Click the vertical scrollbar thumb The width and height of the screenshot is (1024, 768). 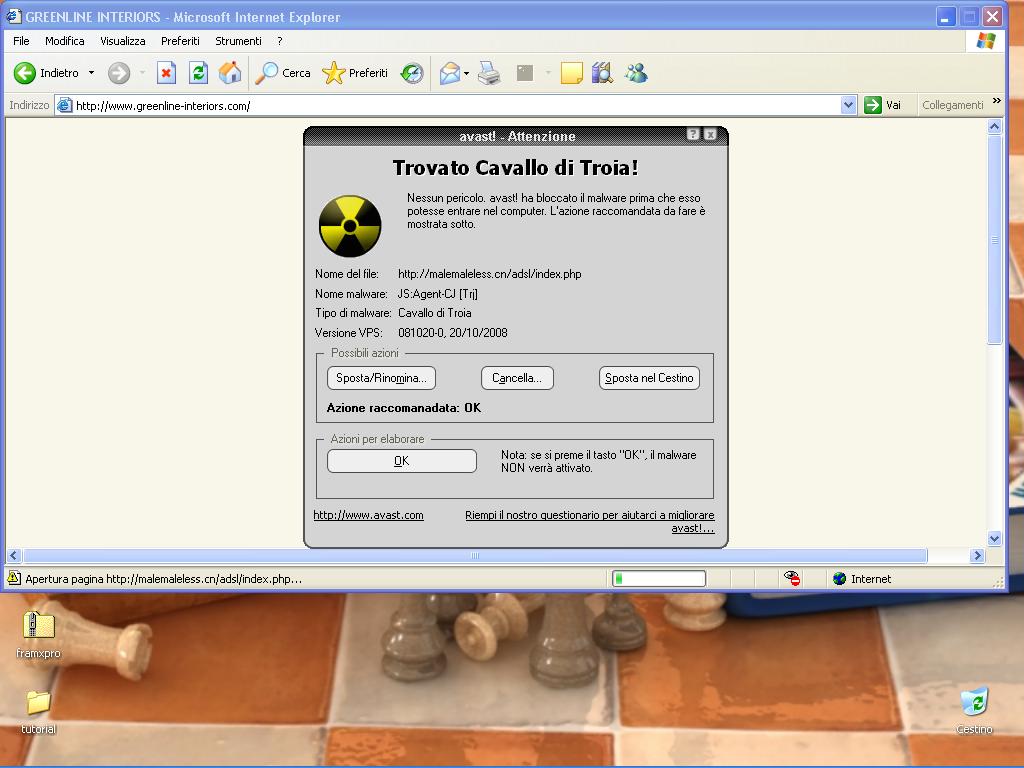coord(995,239)
